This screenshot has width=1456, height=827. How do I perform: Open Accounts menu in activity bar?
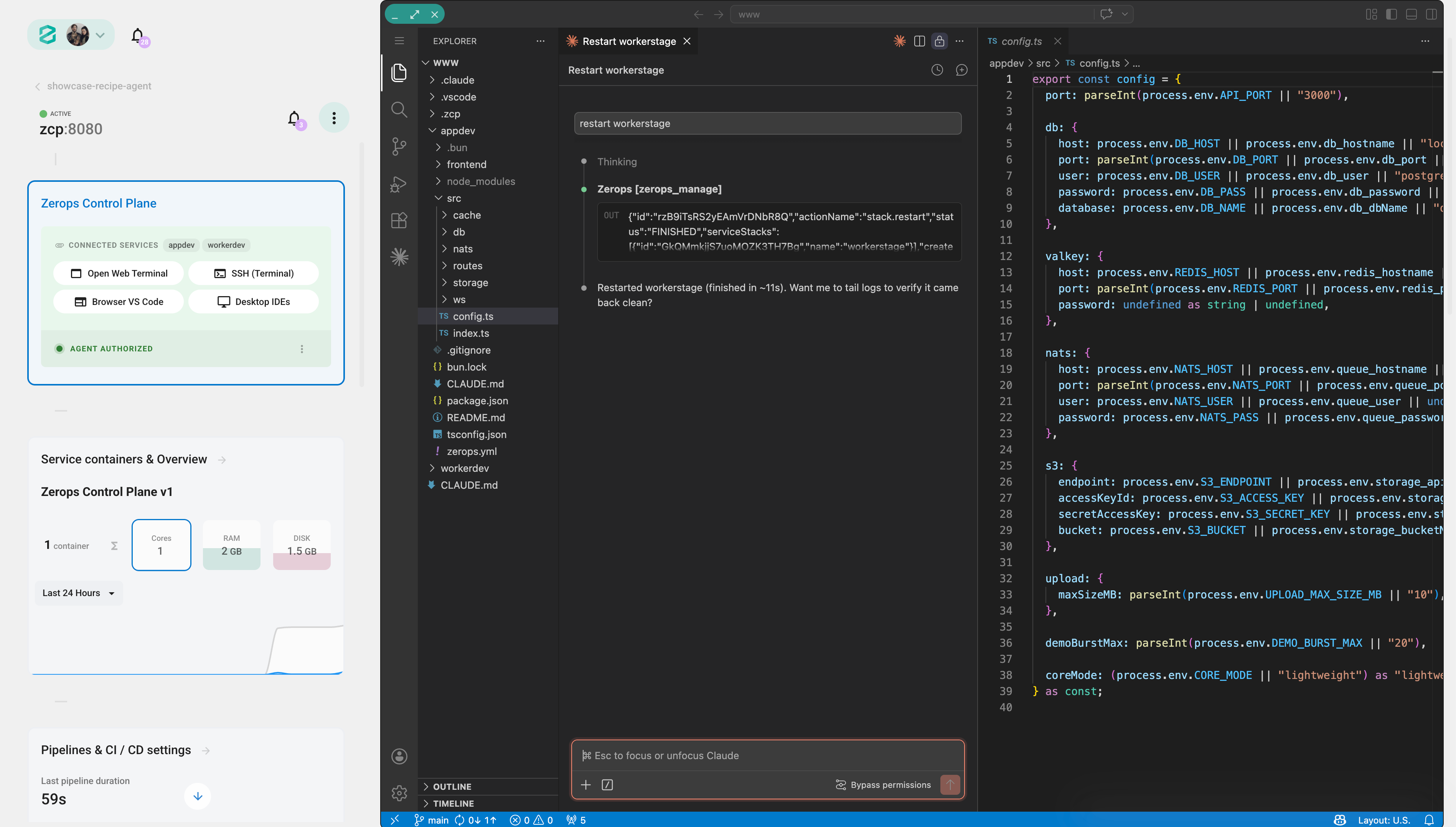(x=399, y=756)
